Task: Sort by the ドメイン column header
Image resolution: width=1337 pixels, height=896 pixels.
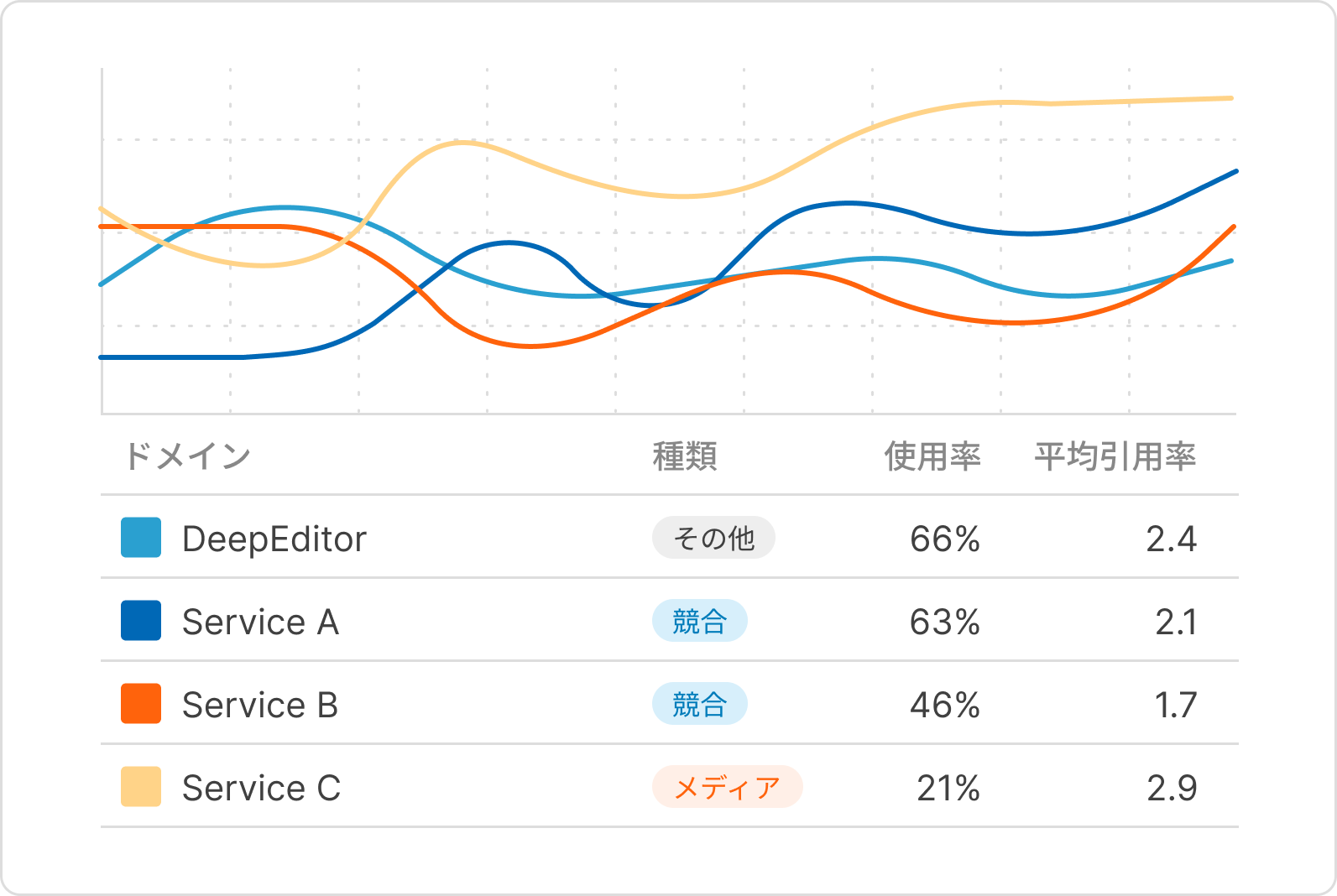Action: click(x=187, y=456)
